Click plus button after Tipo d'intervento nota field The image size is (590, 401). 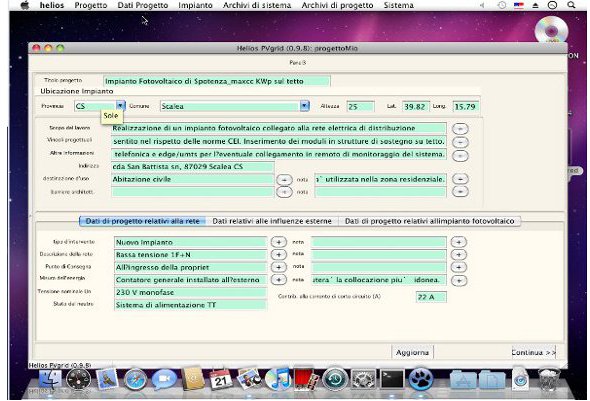(458, 242)
